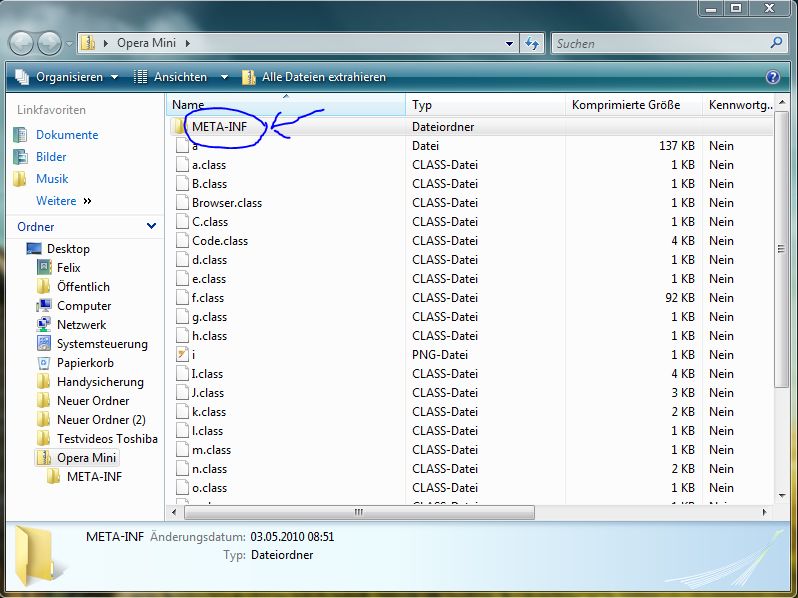Click the META-INF folder icon in list
Image resolution: width=798 pixels, height=598 pixels.
tap(178, 126)
